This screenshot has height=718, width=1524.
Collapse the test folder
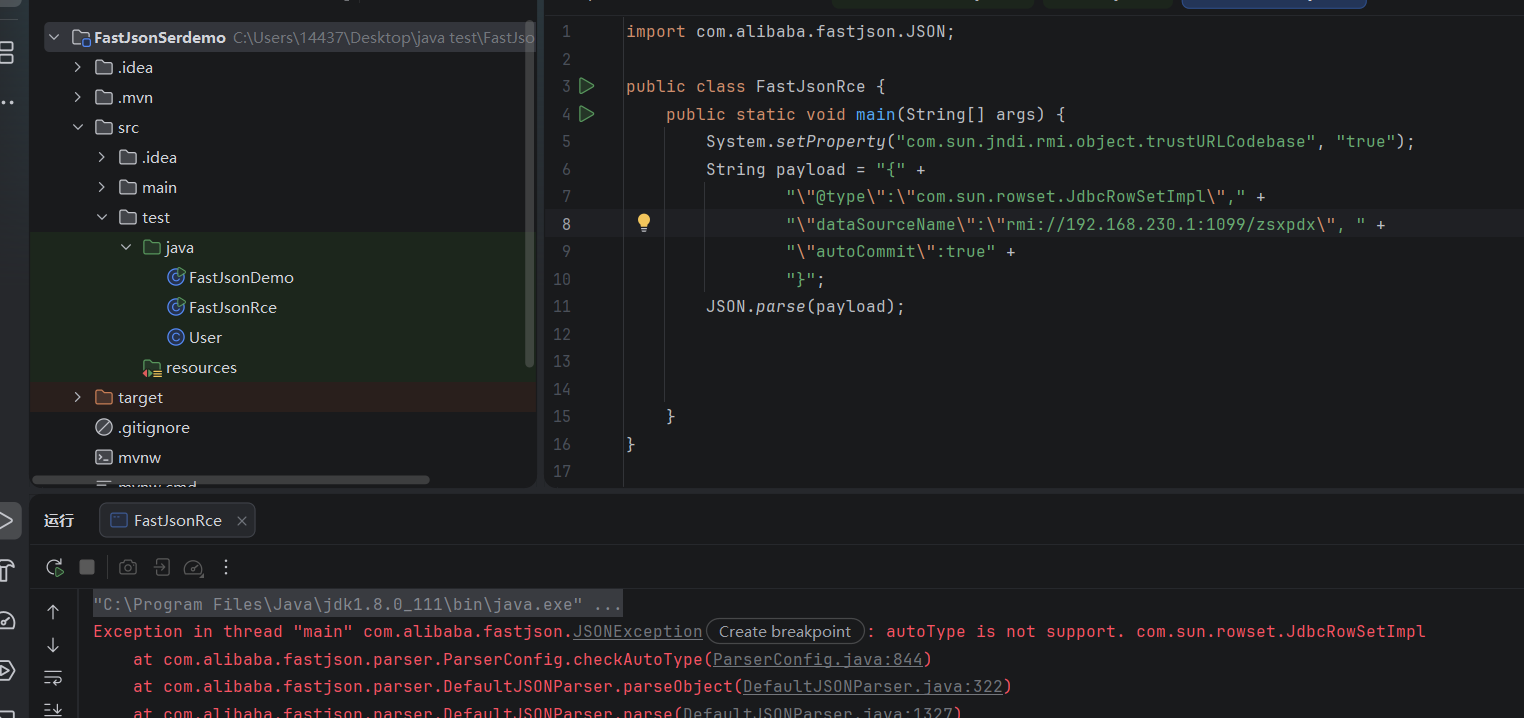pos(102,217)
